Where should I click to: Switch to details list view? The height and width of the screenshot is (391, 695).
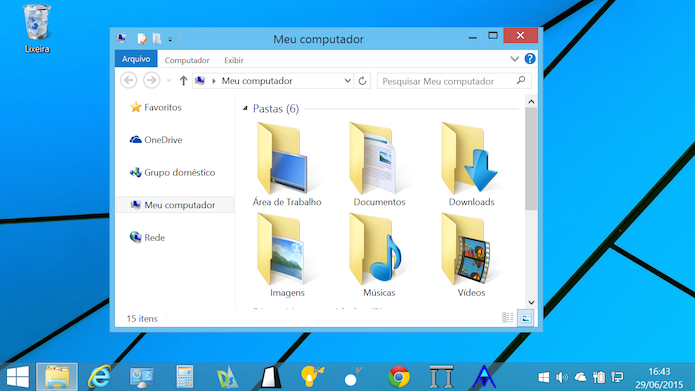coord(508,318)
